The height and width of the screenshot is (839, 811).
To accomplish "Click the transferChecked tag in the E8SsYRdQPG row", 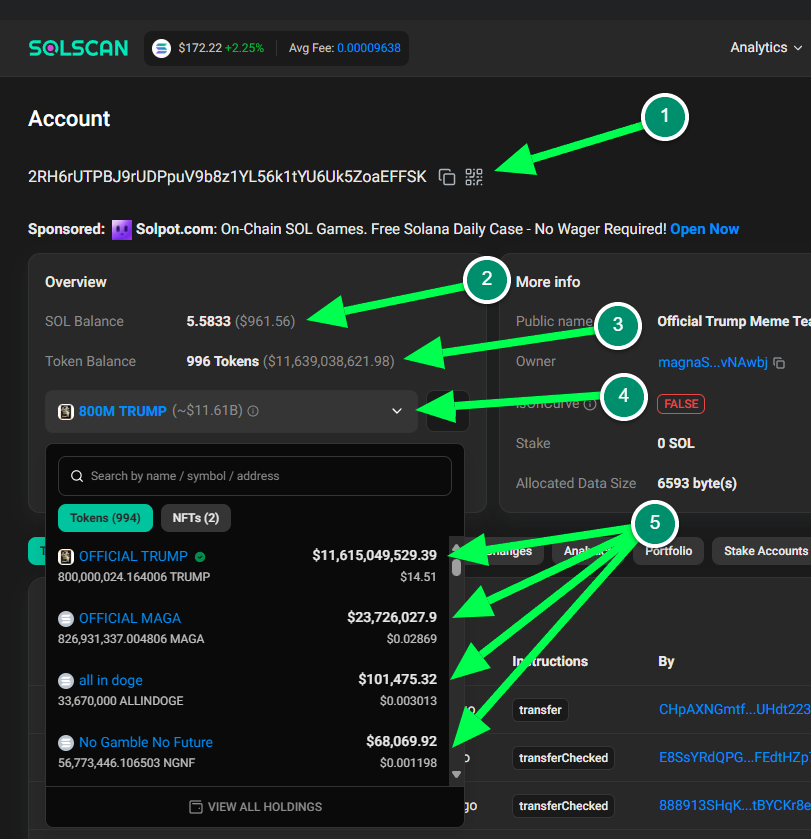I will pyautogui.click(x=563, y=758).
